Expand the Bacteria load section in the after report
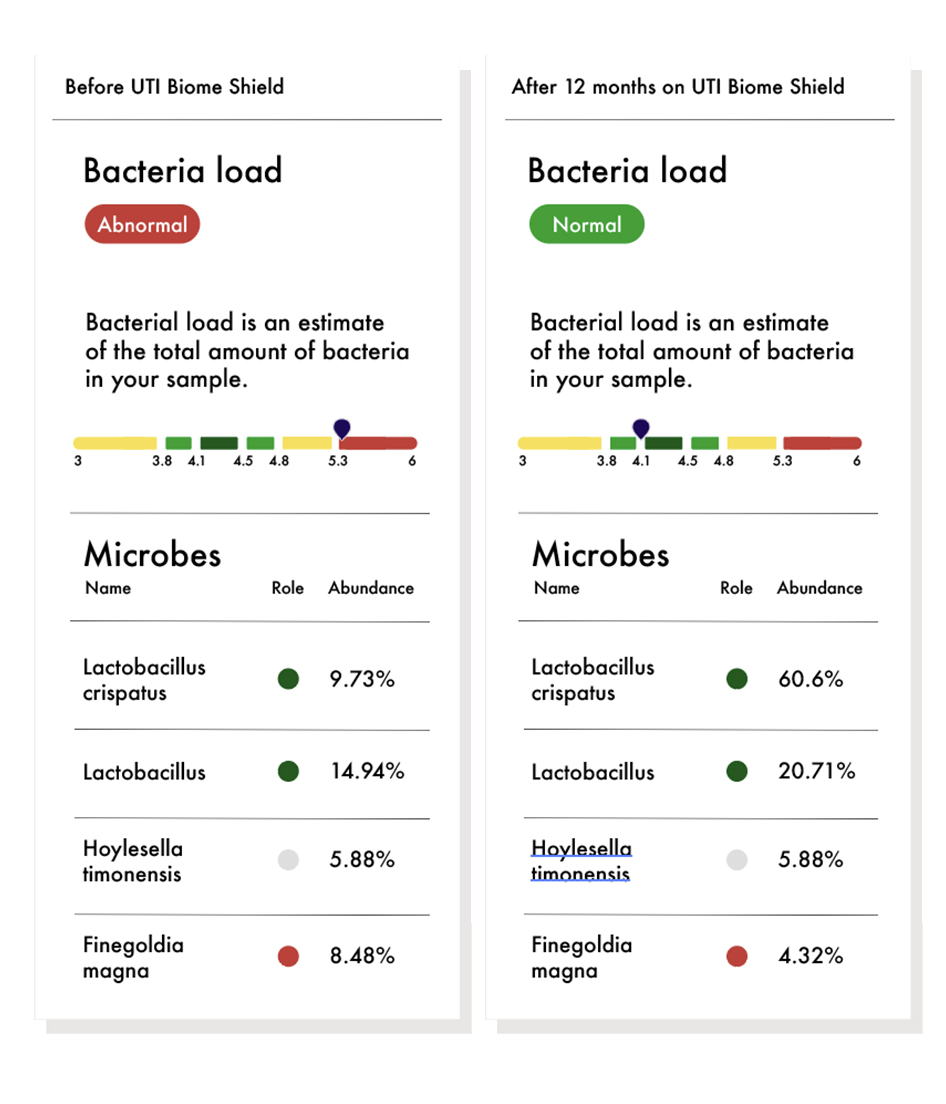 pos(626,171)
